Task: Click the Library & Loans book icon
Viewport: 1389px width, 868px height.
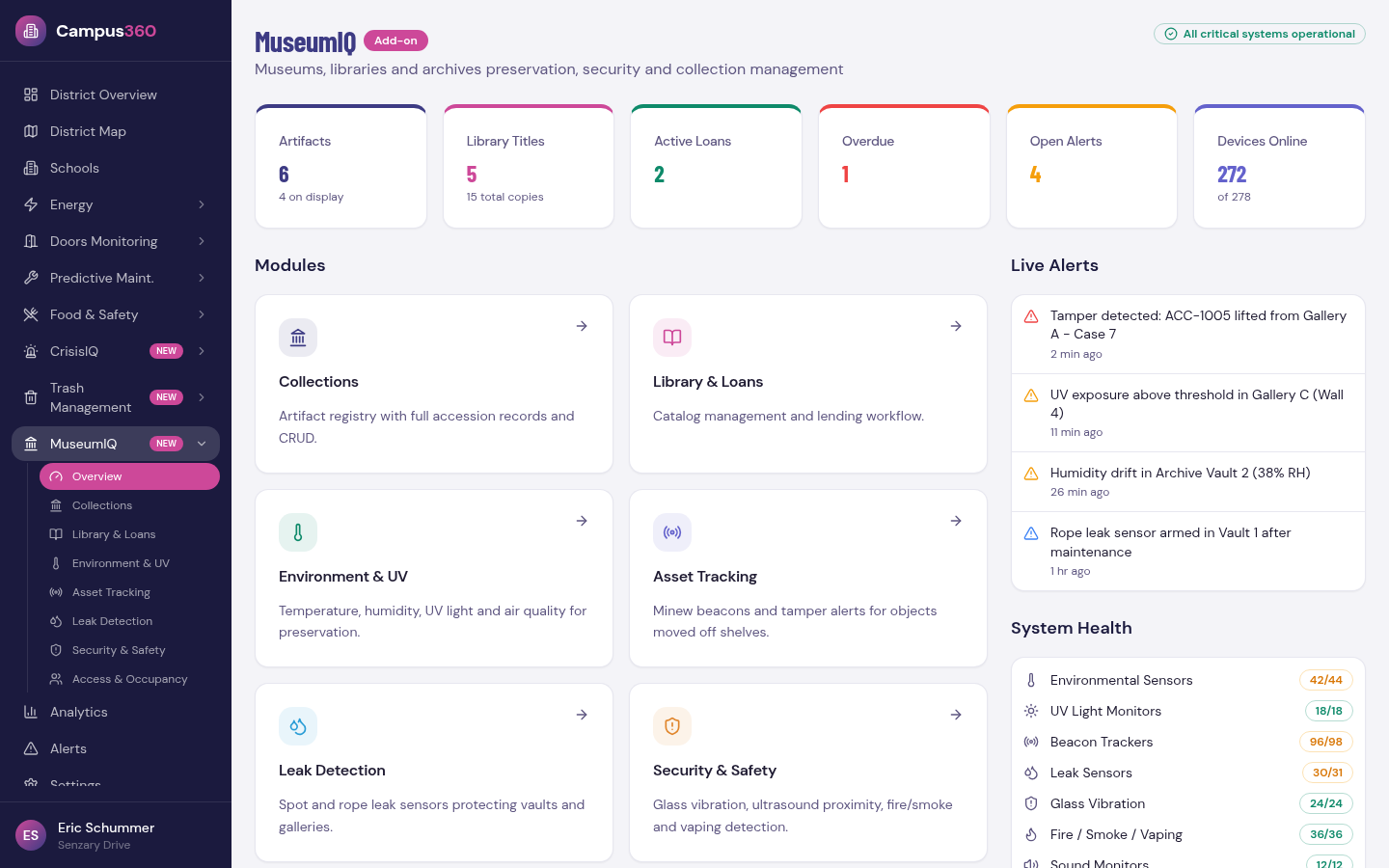Action: (672, 338)
